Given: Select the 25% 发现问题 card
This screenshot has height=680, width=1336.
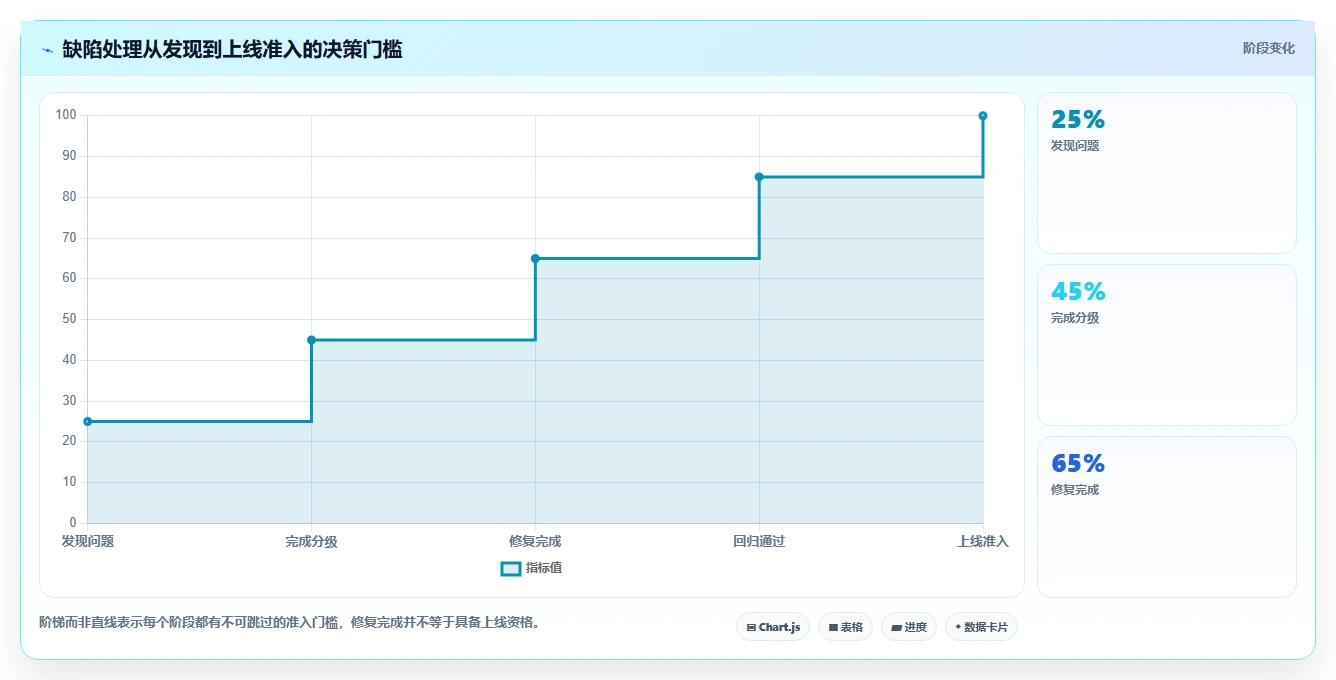Looking at the screenshot, I should coord(1167,173).
